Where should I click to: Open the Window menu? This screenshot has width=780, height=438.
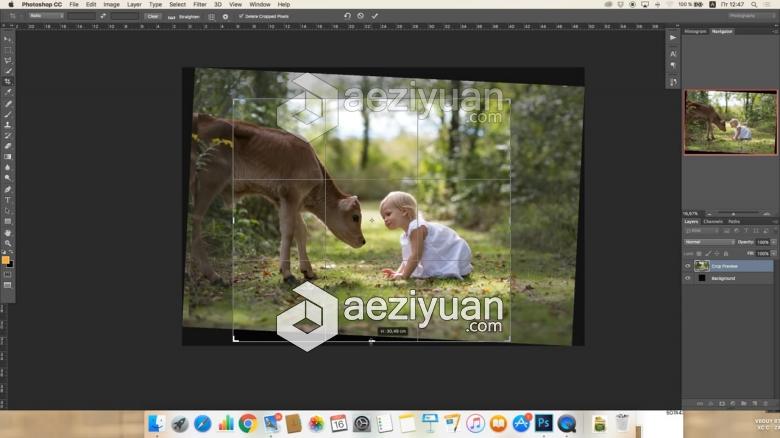pyautogui.click(x=260, y=4)
